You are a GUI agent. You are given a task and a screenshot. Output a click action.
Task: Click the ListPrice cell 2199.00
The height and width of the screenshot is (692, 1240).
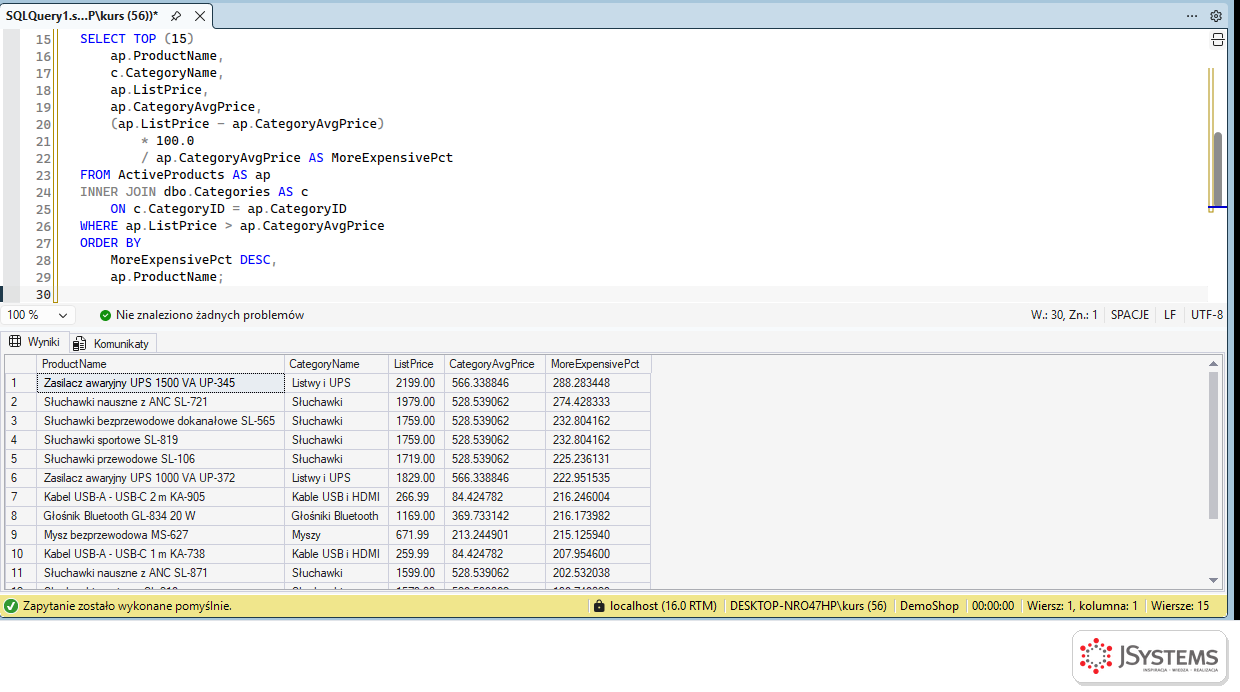tap(417, 383)
